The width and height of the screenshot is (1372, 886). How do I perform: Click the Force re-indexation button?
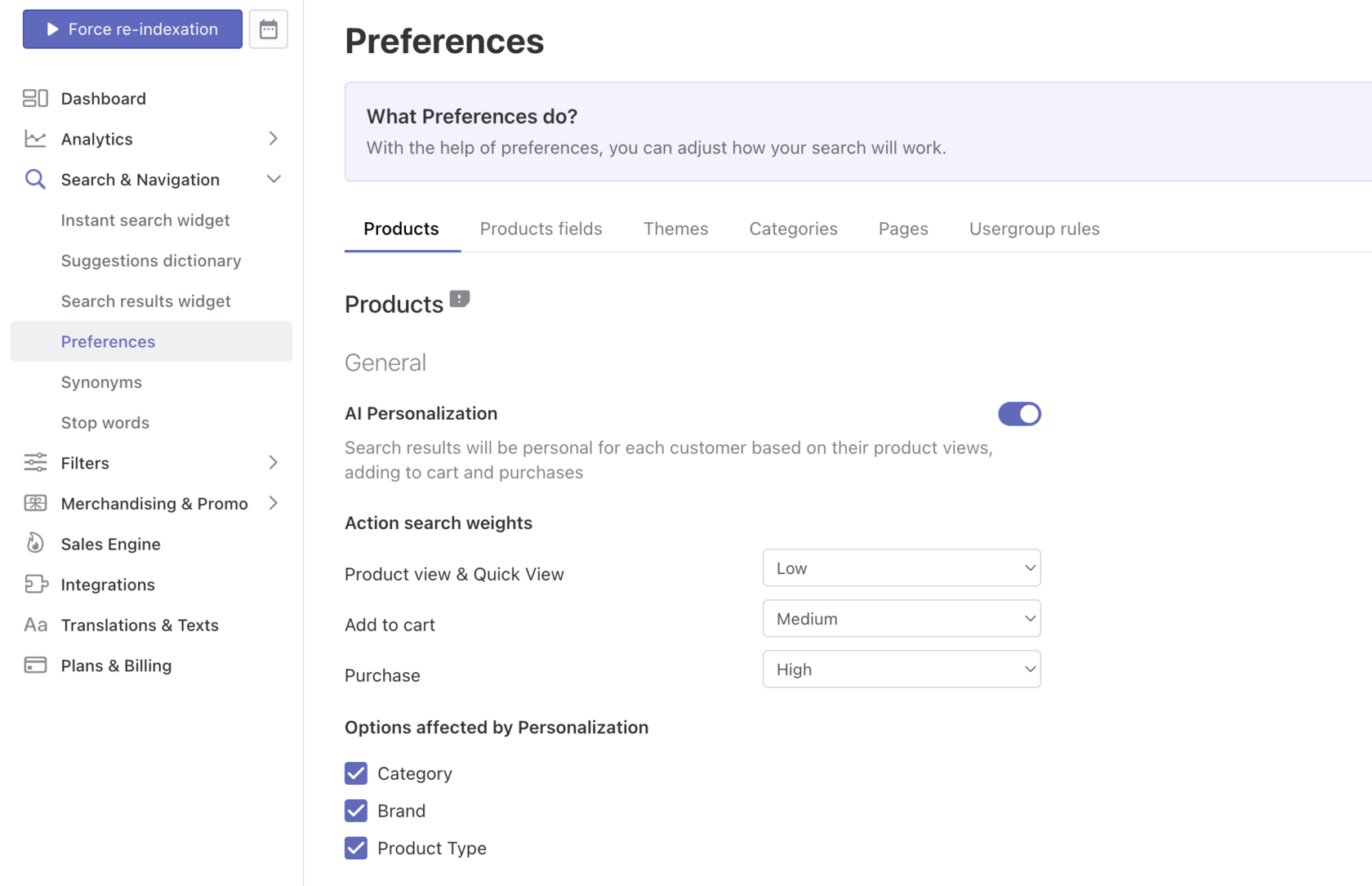(131, 29)
